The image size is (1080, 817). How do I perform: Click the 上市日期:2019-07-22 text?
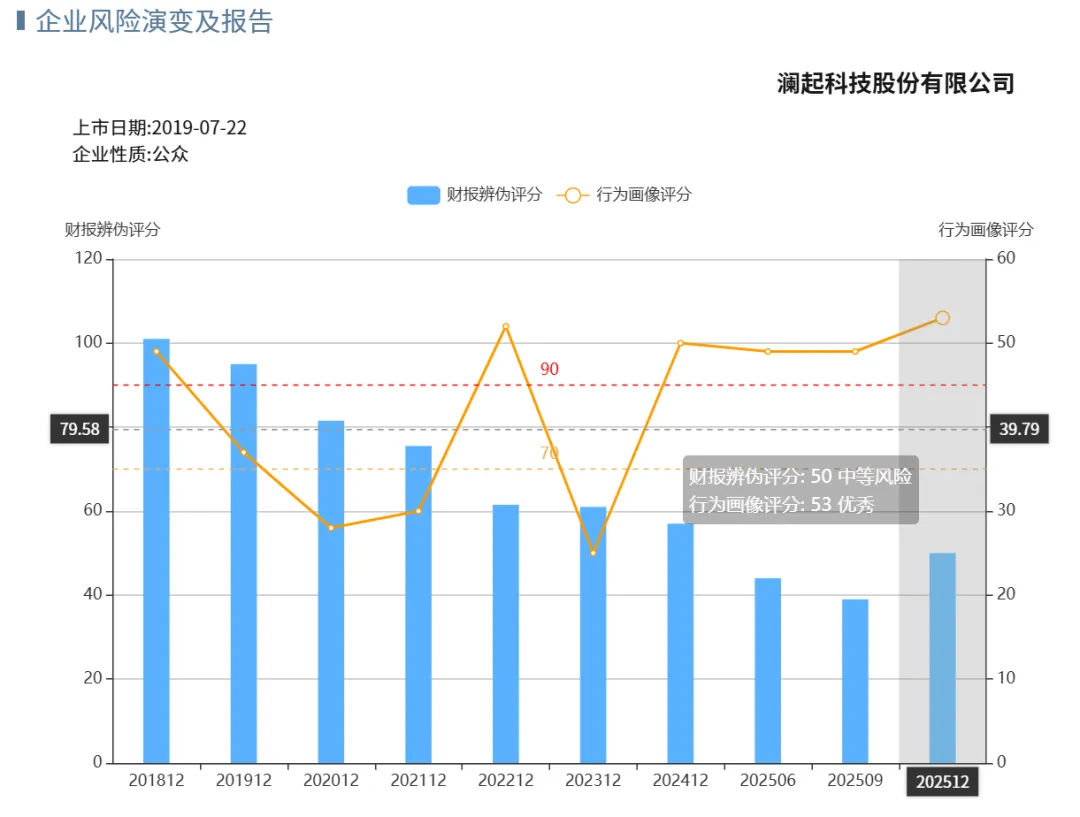(x=160, y=128)
